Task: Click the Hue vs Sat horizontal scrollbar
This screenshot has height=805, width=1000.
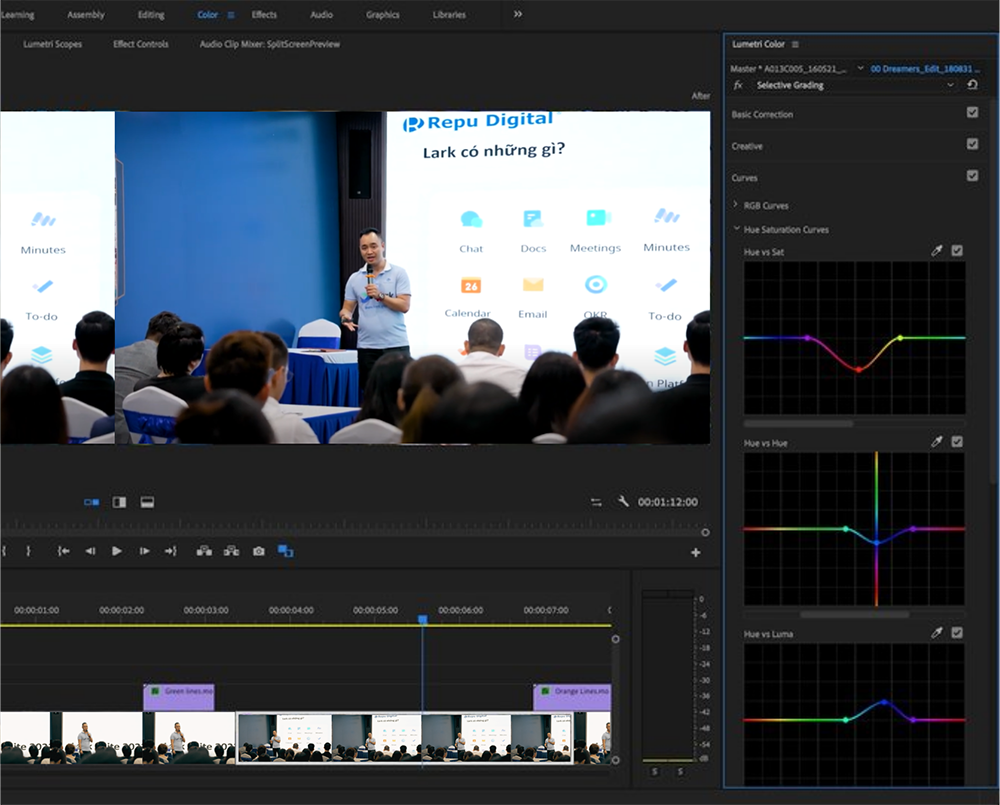Action: (x=798, y=424)
